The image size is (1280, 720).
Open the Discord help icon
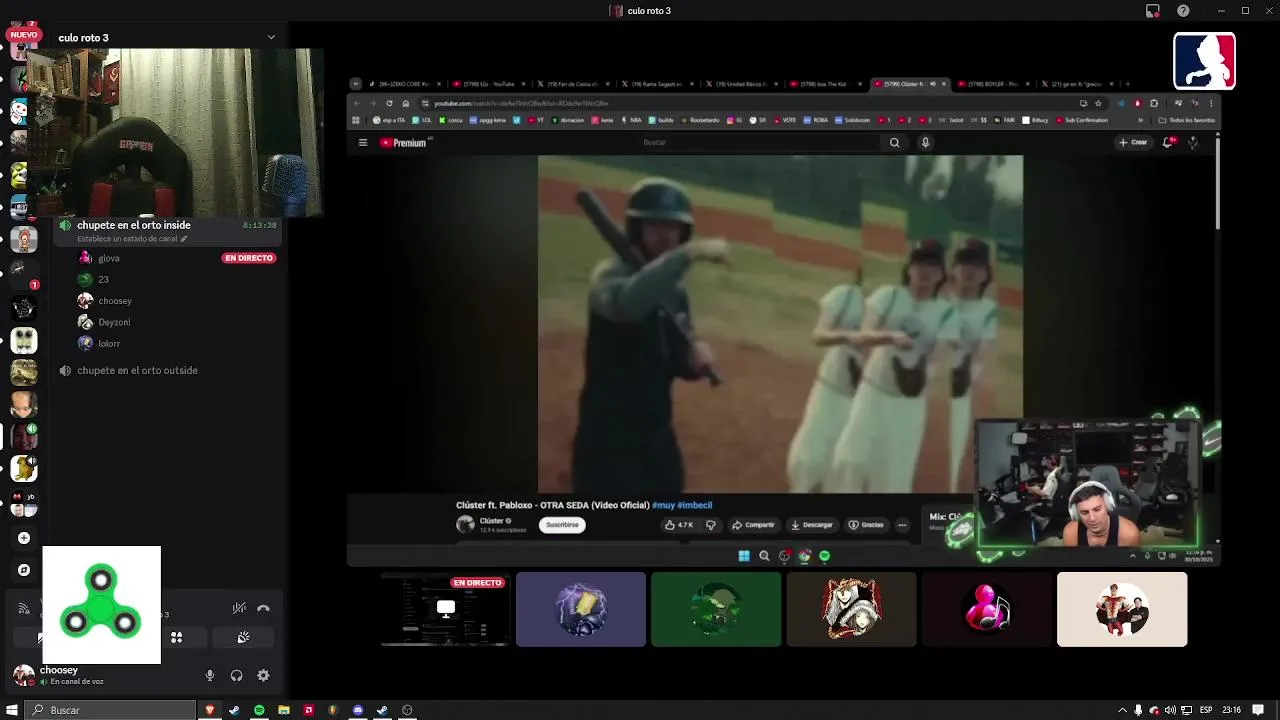click(x=1184, y=11)
